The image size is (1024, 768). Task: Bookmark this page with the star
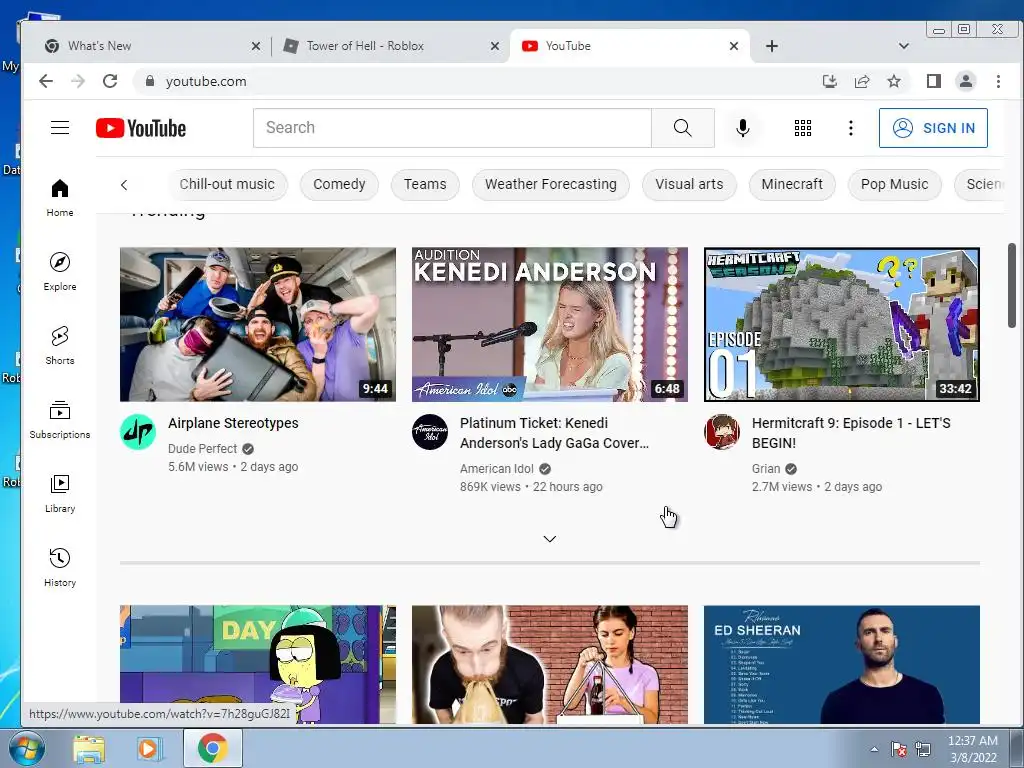click(x=893, y=81)
